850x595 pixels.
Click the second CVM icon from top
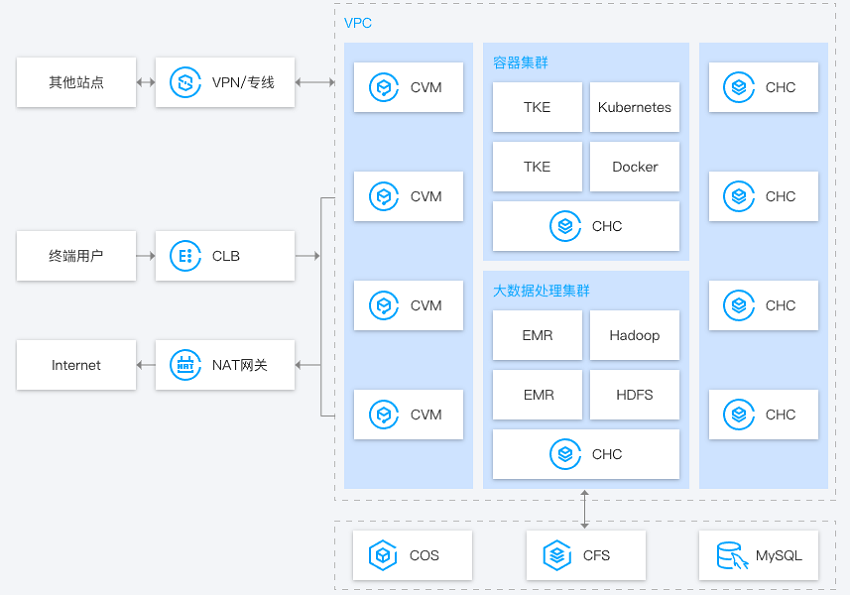coord(384,196)
